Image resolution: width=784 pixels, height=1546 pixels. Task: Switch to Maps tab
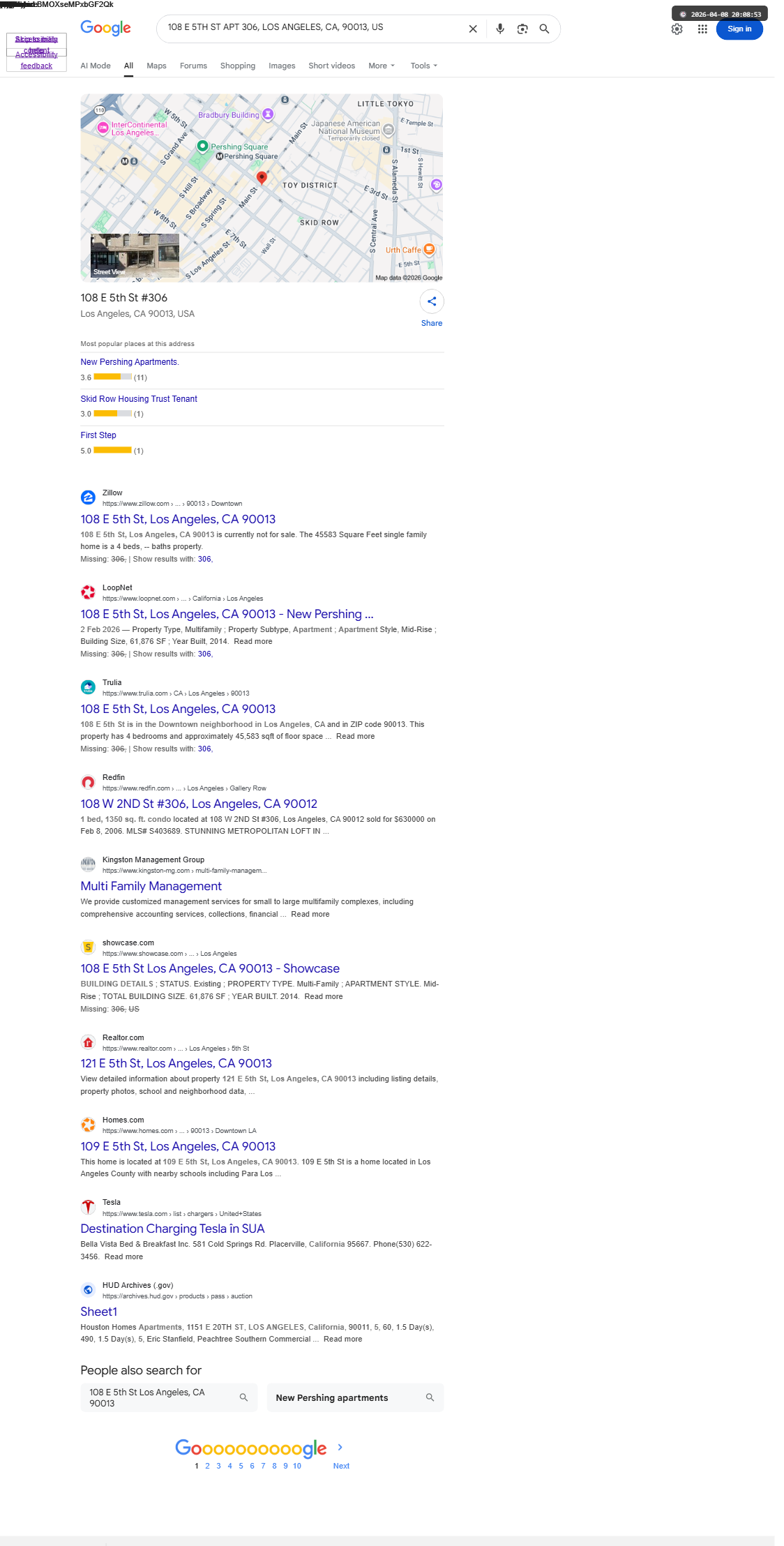(x=156, y=66)
